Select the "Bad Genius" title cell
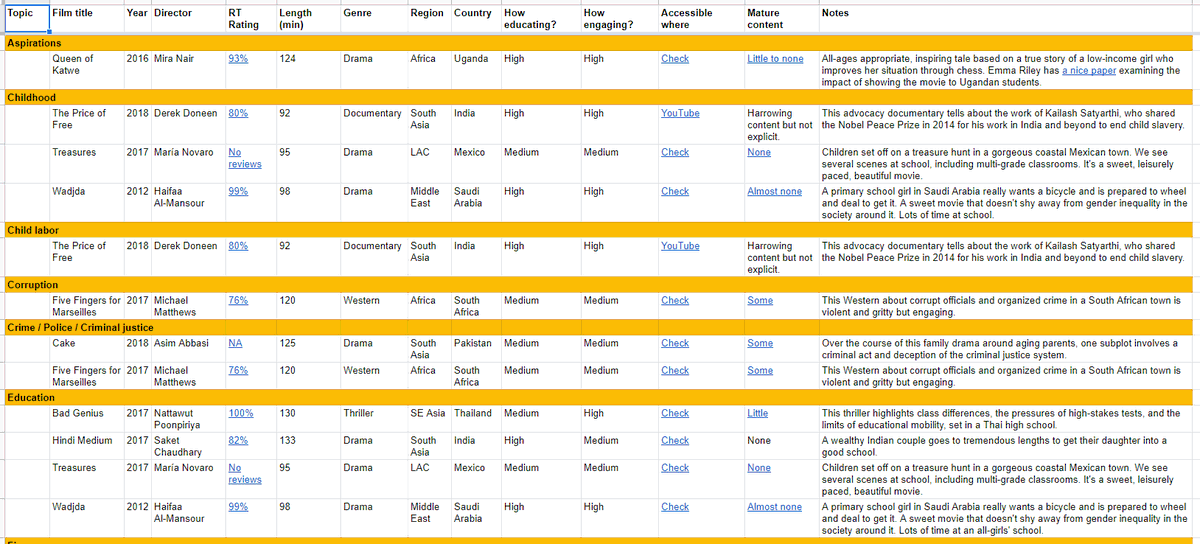 (x=86, y=419)
